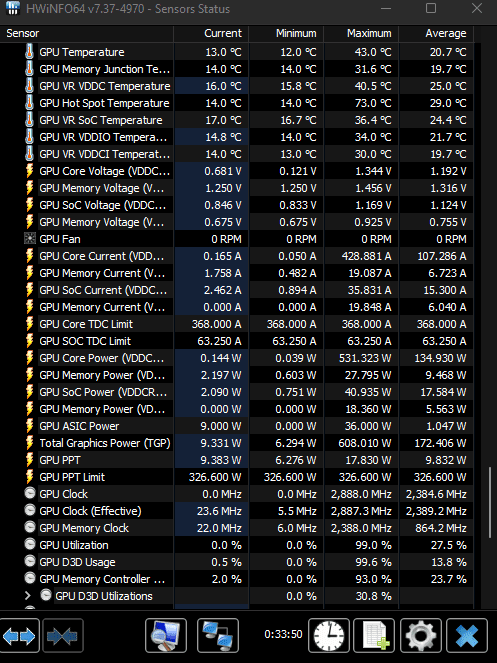Screen dimensions: 497x663
Task: Click the Maximum column header
Action: point(361,33)
